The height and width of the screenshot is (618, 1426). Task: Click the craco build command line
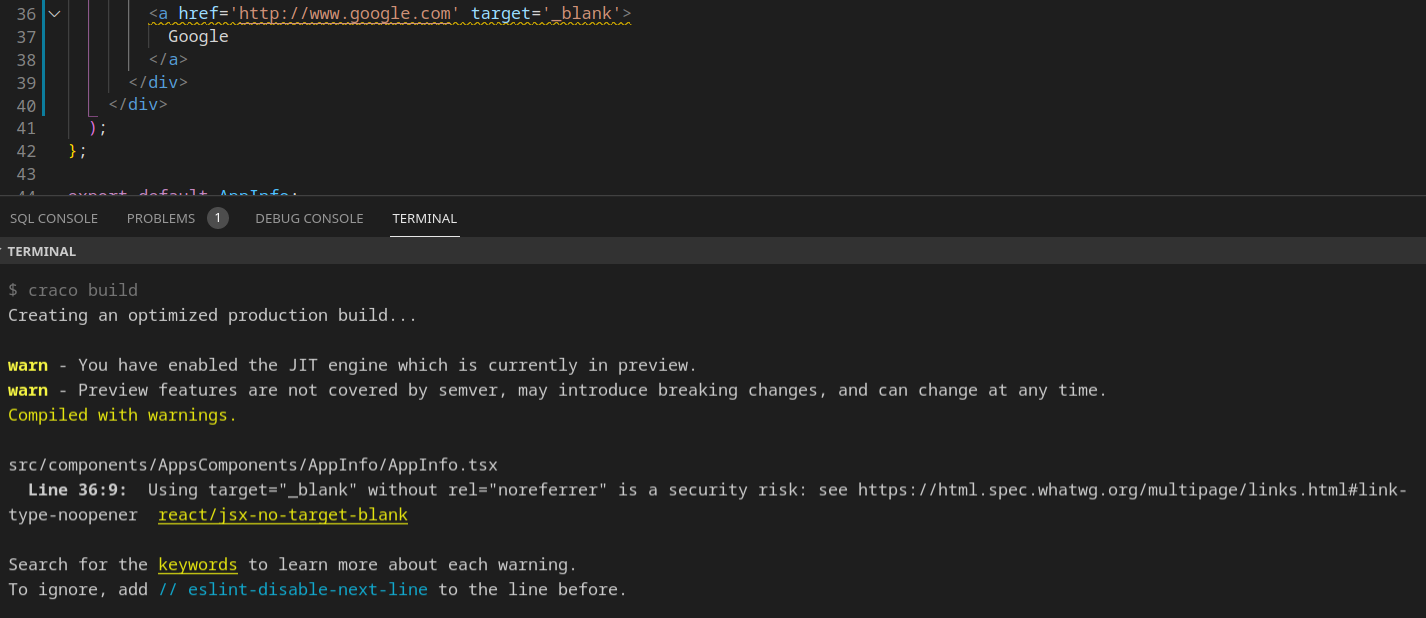[x=73, y=290]
